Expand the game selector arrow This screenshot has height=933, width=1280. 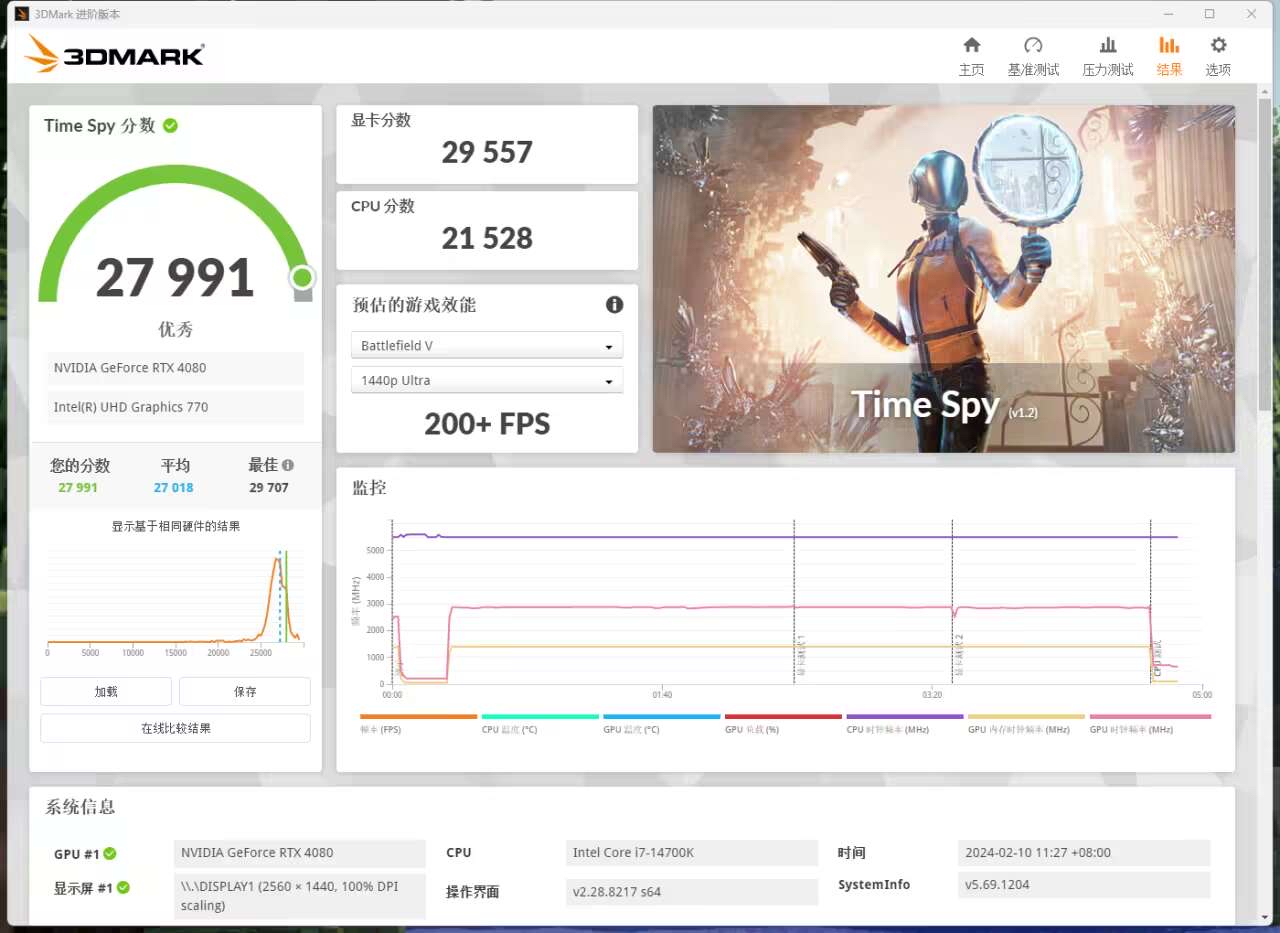point(609,345)
